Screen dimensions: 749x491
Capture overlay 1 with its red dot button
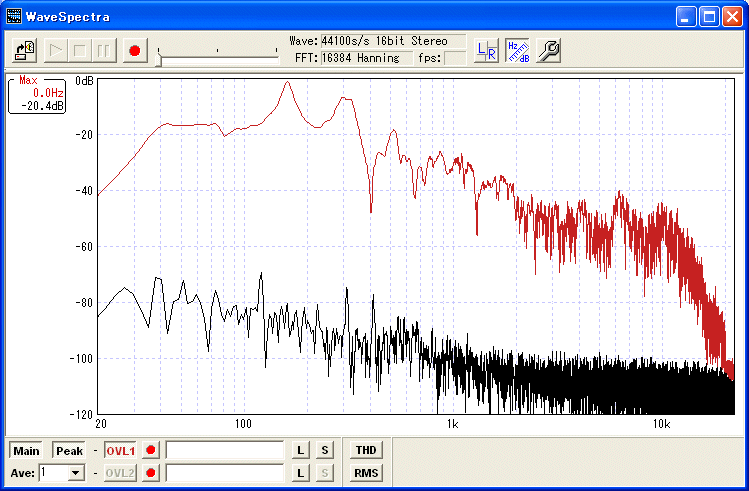152,451
